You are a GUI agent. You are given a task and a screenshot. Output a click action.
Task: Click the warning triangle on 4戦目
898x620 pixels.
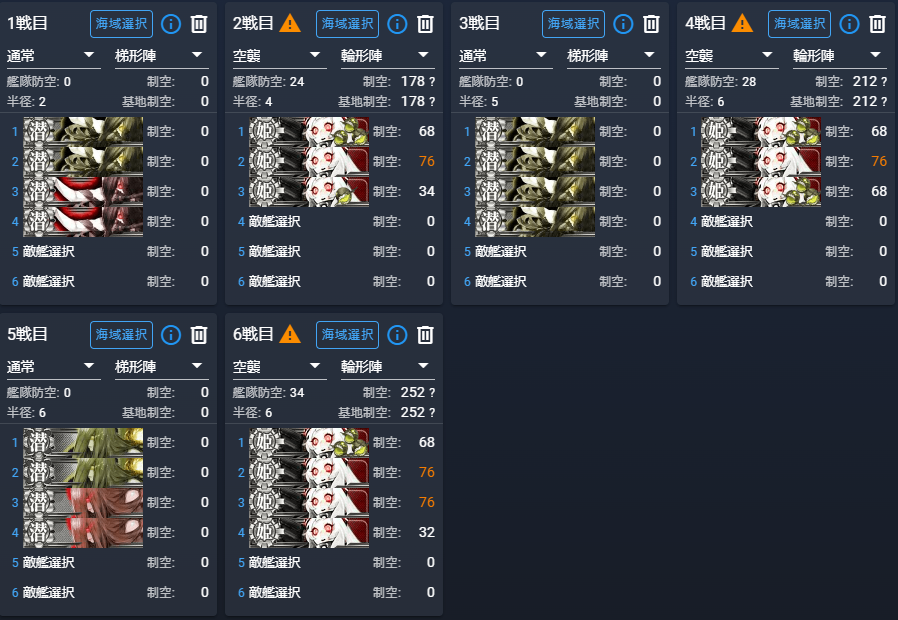(x=742, y=23)
